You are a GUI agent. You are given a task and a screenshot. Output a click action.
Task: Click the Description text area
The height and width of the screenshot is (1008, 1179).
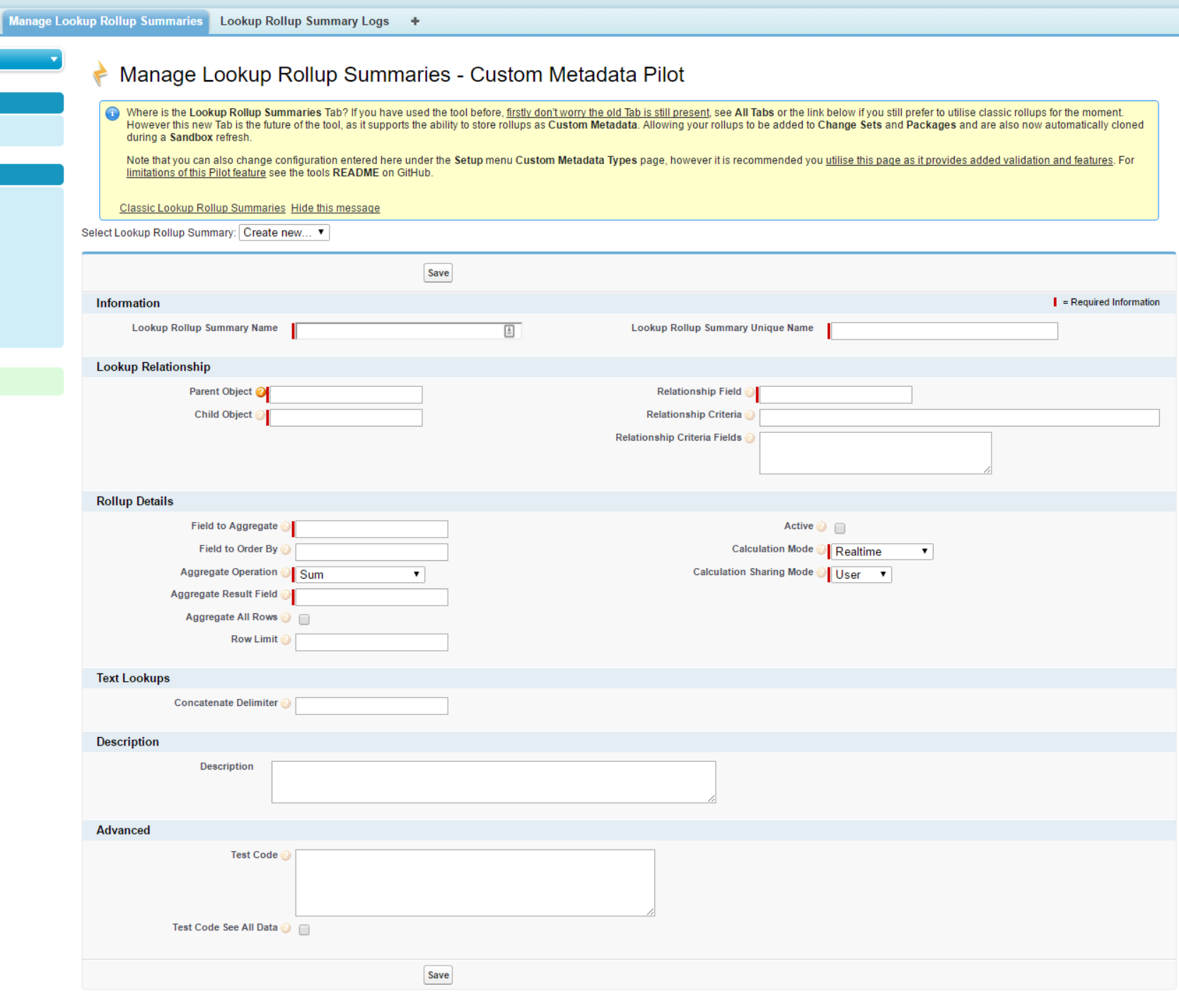[x=494, y=782]
